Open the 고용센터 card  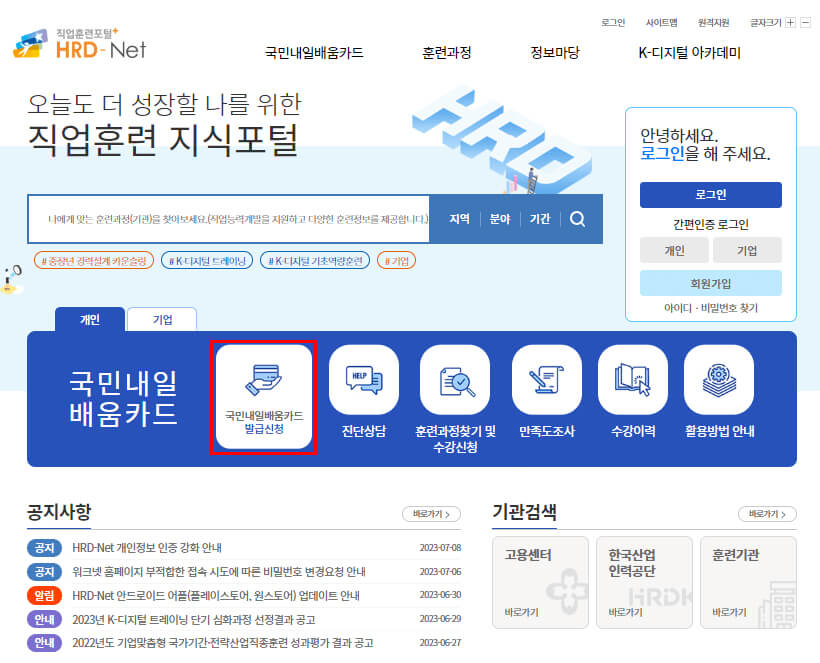coord(540,582)
